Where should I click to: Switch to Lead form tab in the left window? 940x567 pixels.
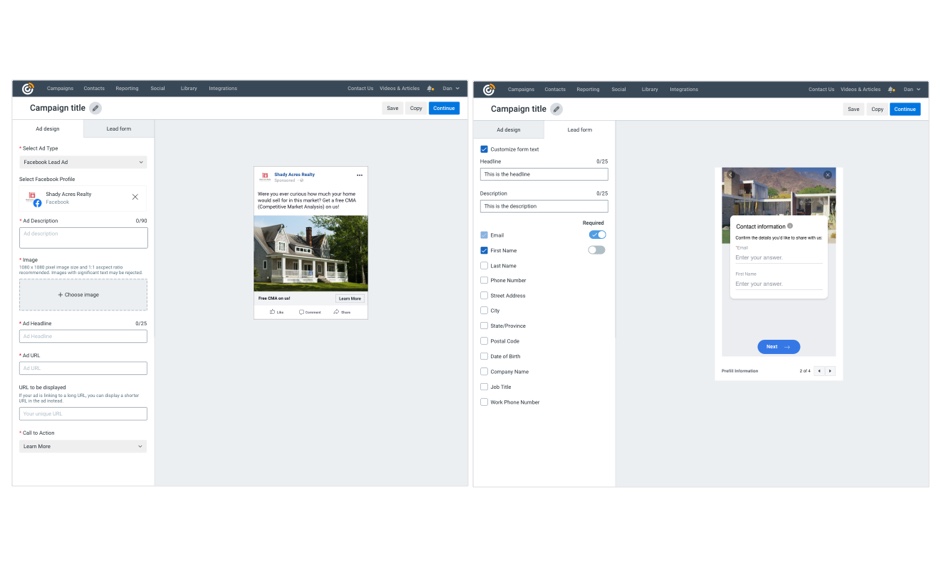tap(119, 129)
